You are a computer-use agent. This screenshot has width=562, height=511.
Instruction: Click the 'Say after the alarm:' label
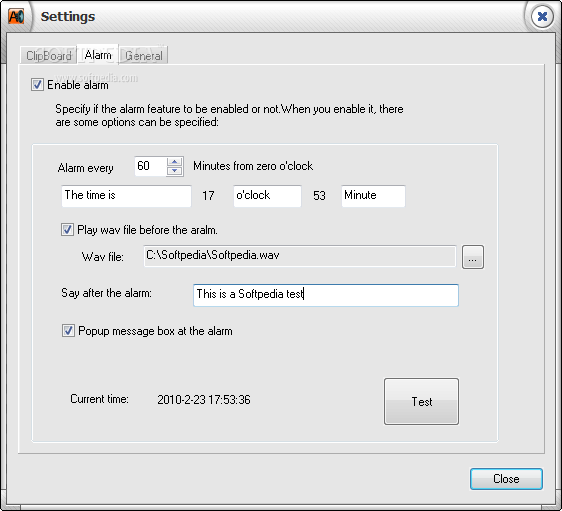coord(106,293)
